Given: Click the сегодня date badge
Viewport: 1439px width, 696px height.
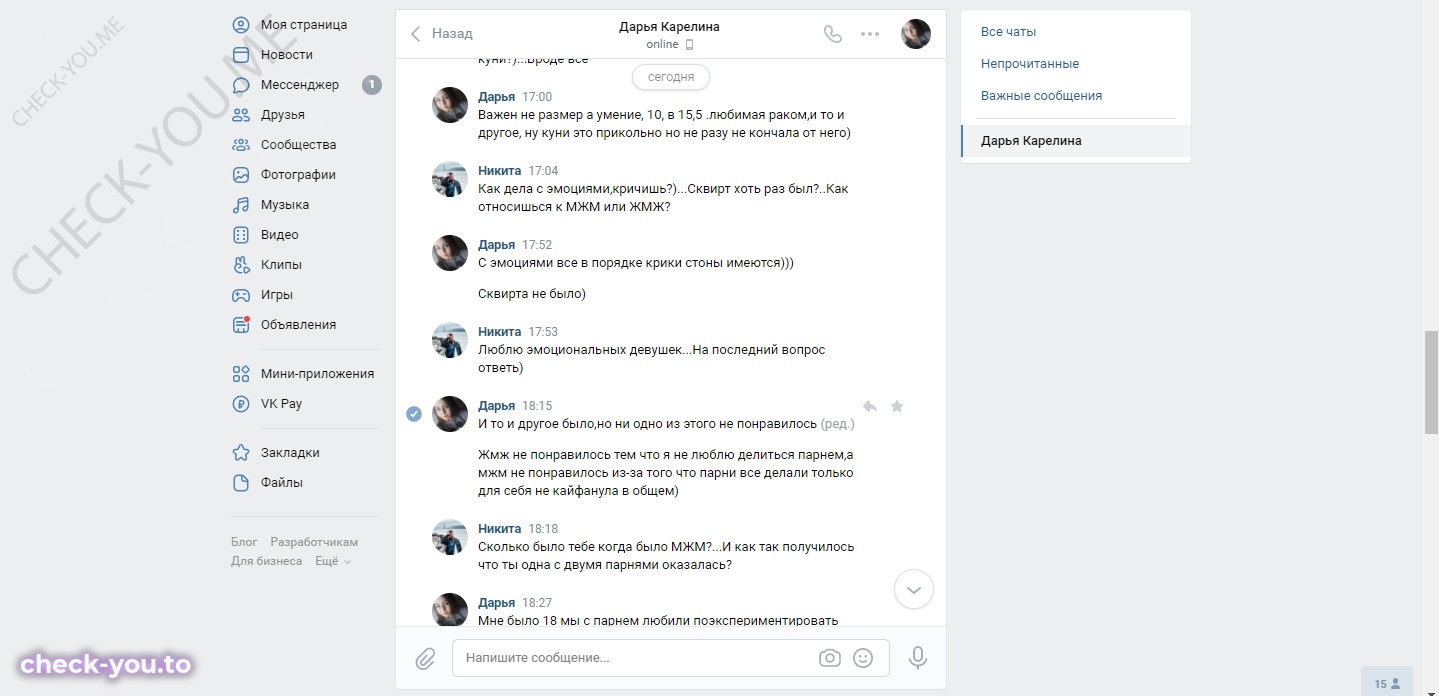Looking at the screenshot, I should click(671, 77).
